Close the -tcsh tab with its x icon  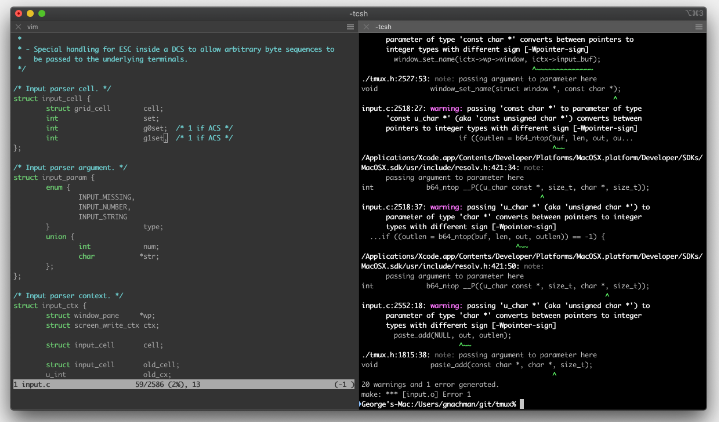[367, 29]
